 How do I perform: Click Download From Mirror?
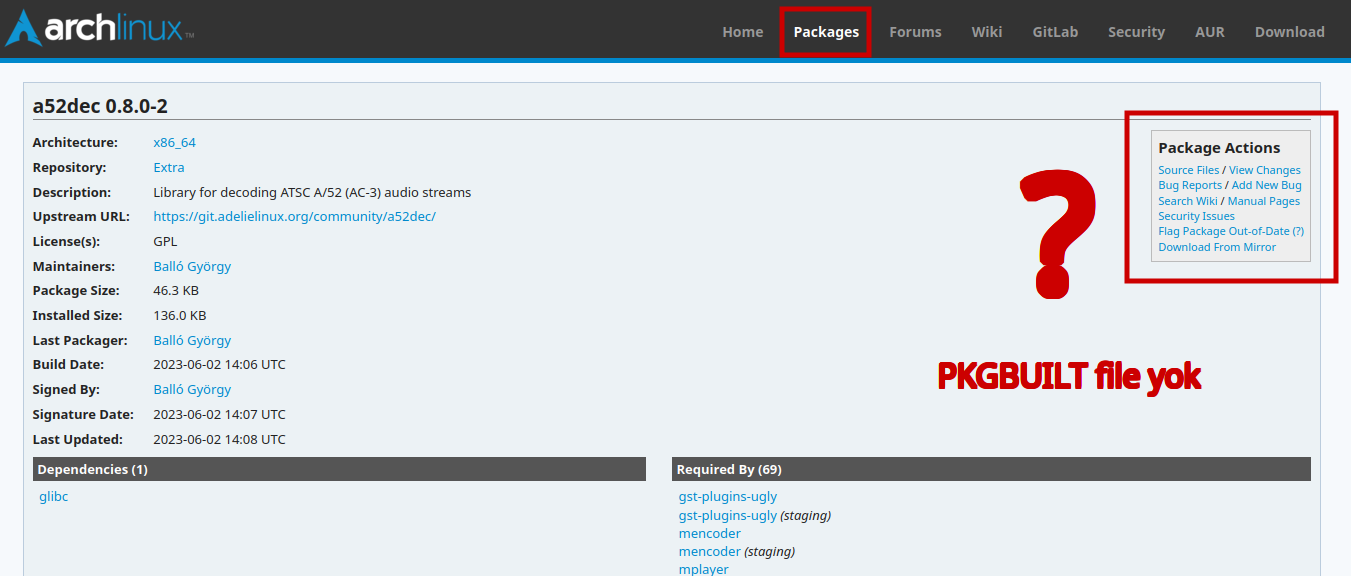(1217, 247)
